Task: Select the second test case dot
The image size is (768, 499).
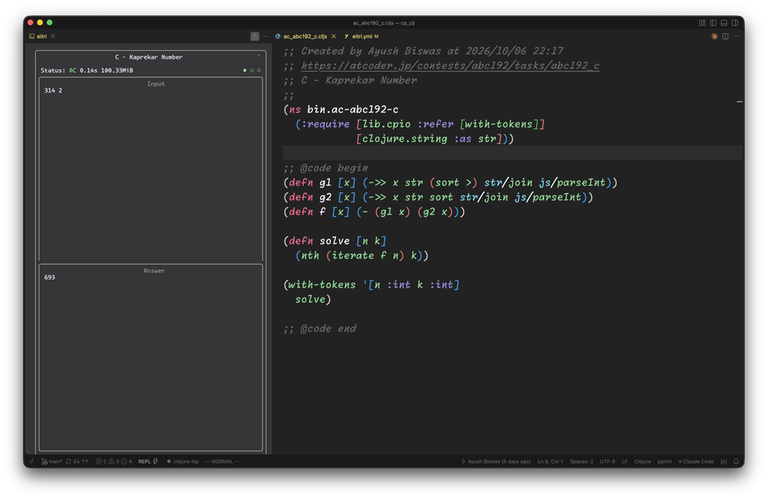Action: [x=252, y=70]
